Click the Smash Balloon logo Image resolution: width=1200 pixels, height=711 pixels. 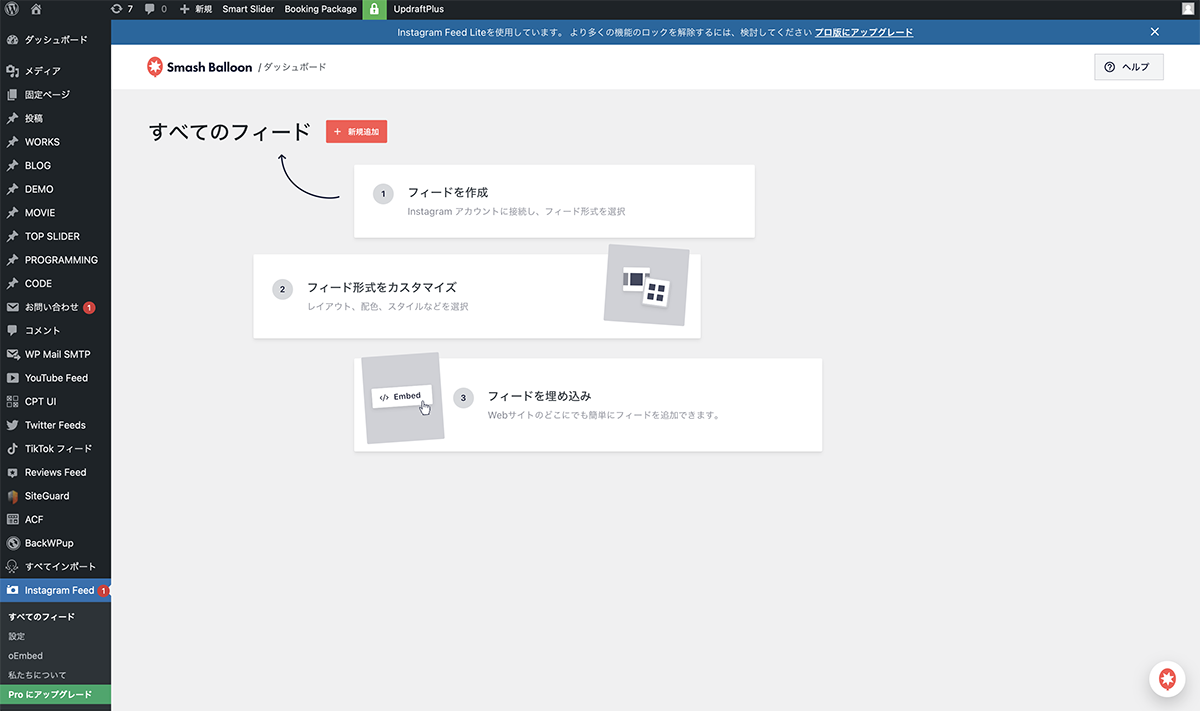pos(199,67)
